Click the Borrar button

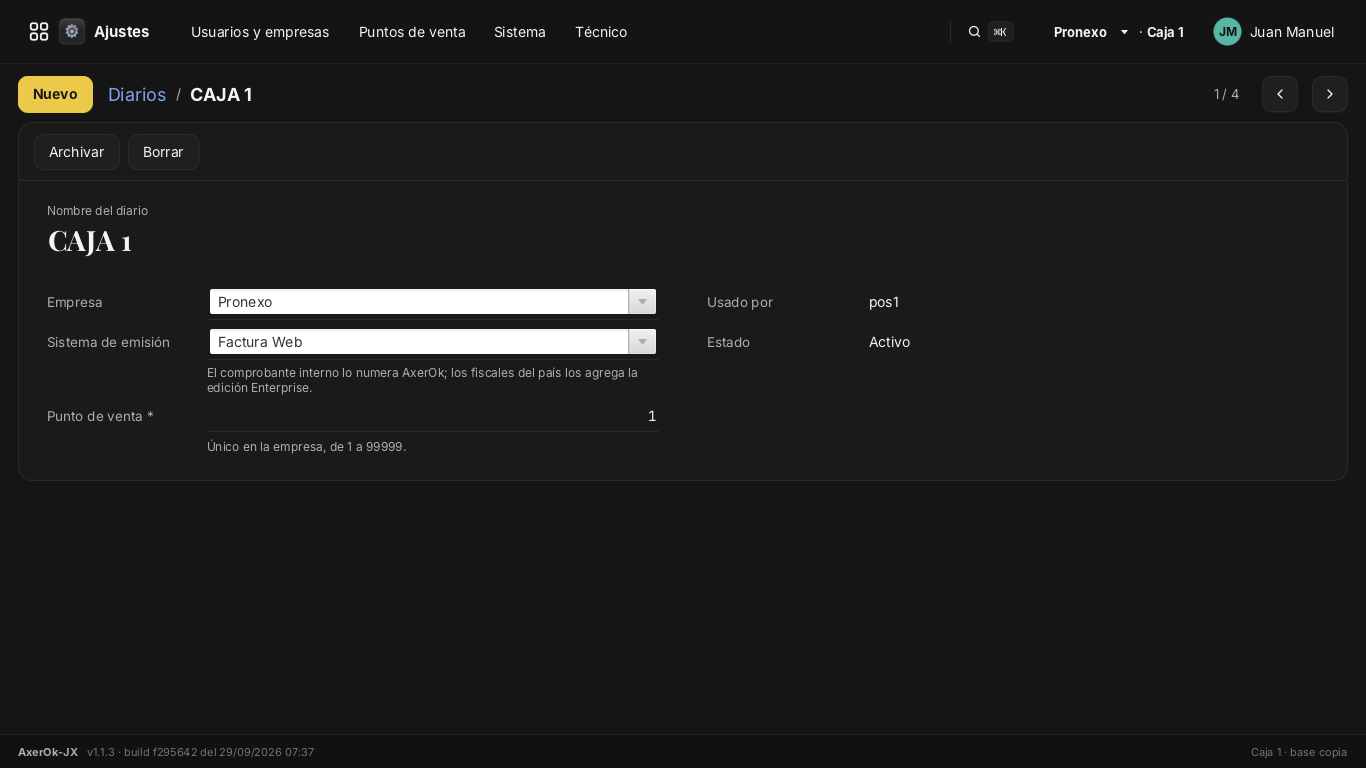pyautogui.click(x=163, y=152)
